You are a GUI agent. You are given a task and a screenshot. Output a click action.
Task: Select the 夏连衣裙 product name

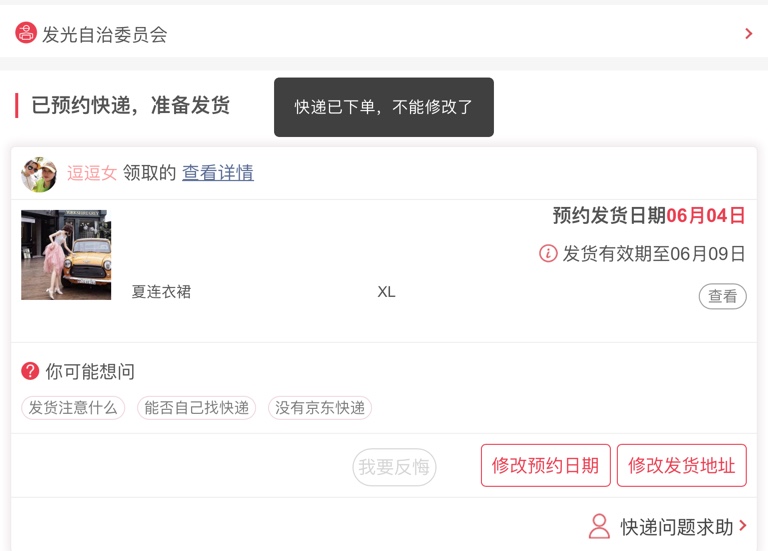161,292
